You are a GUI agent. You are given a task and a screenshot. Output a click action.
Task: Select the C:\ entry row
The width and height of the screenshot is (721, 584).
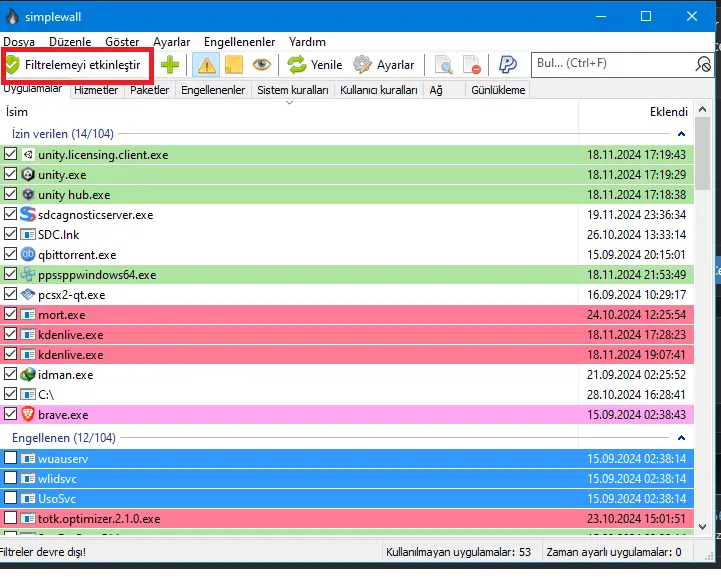pos(347,395)
